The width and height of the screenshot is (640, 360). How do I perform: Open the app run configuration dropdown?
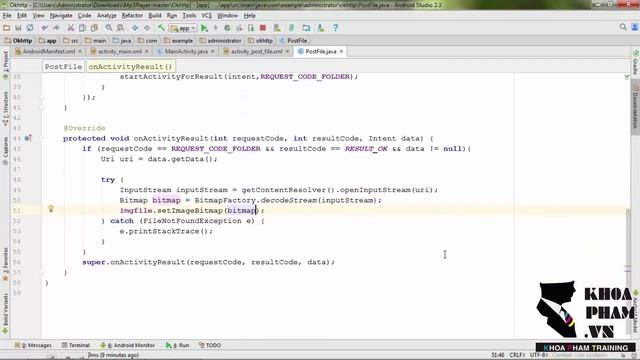click(183, 28)
